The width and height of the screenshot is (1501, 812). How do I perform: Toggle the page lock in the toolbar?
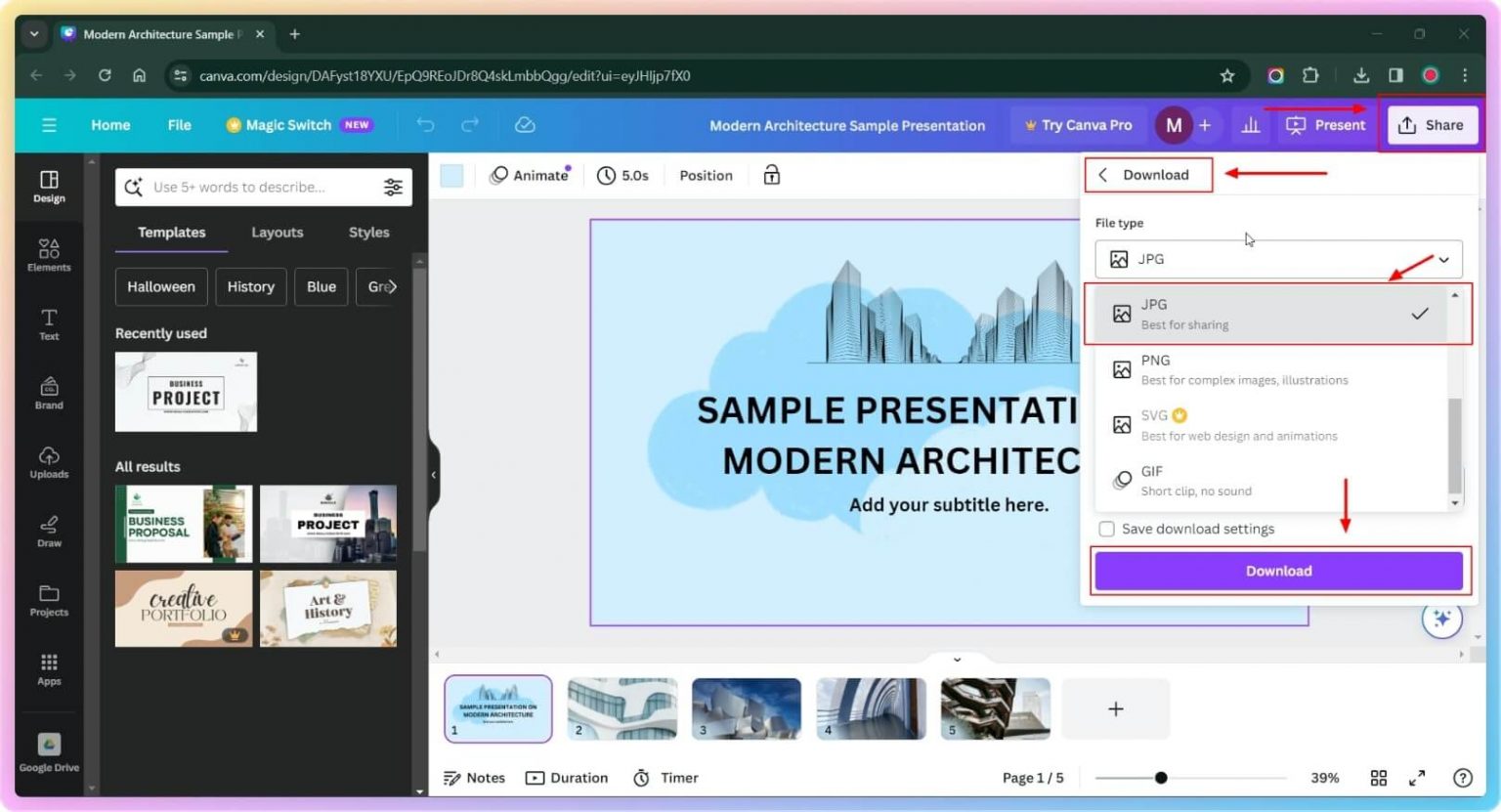point(771,175)
